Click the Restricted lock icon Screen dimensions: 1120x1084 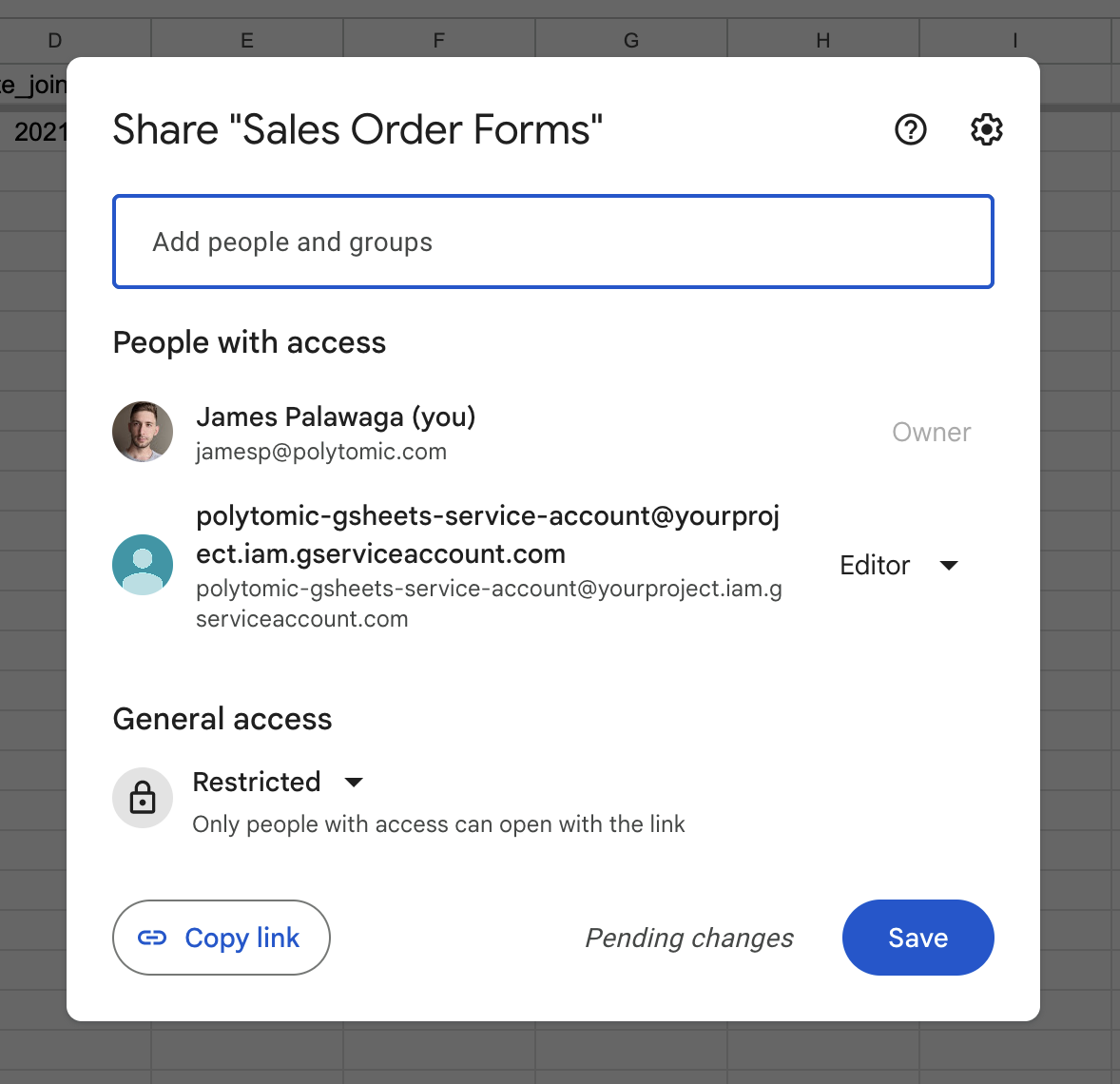point(143,798)
